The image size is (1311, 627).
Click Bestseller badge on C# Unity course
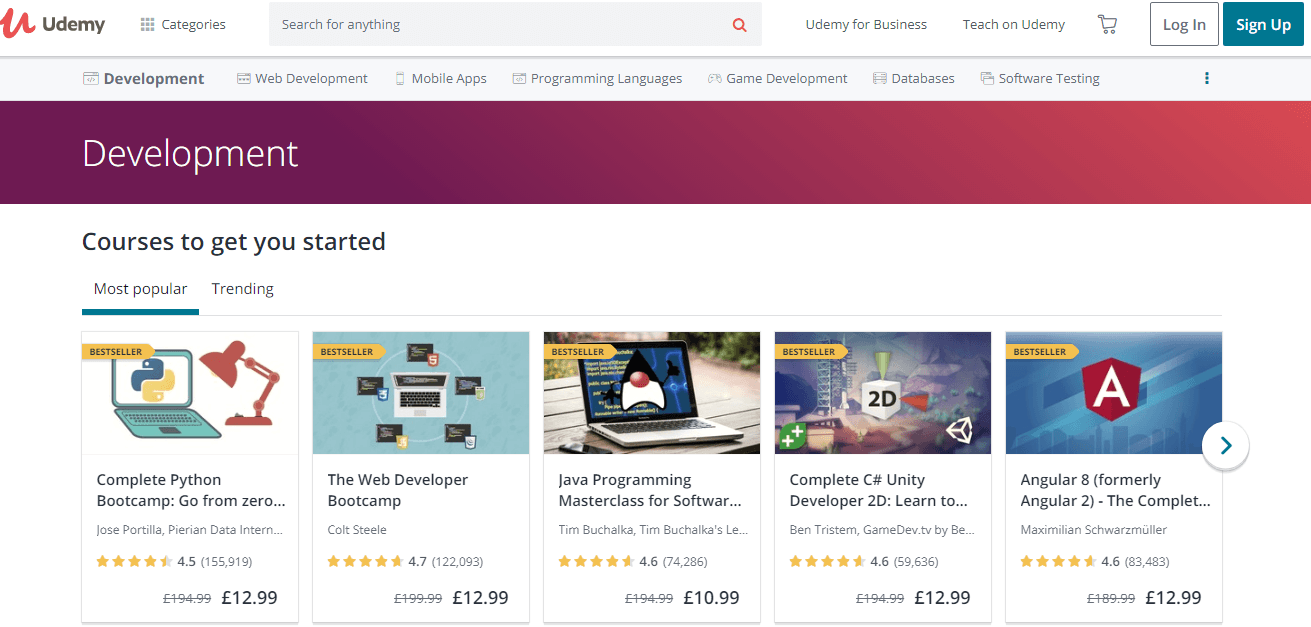pos(811,352)
